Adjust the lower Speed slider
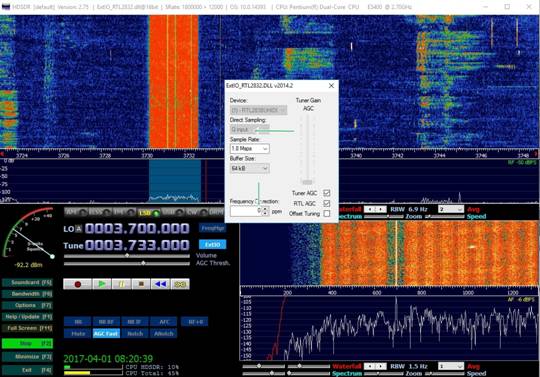This screenshot has width=540, height=377. 445,374
